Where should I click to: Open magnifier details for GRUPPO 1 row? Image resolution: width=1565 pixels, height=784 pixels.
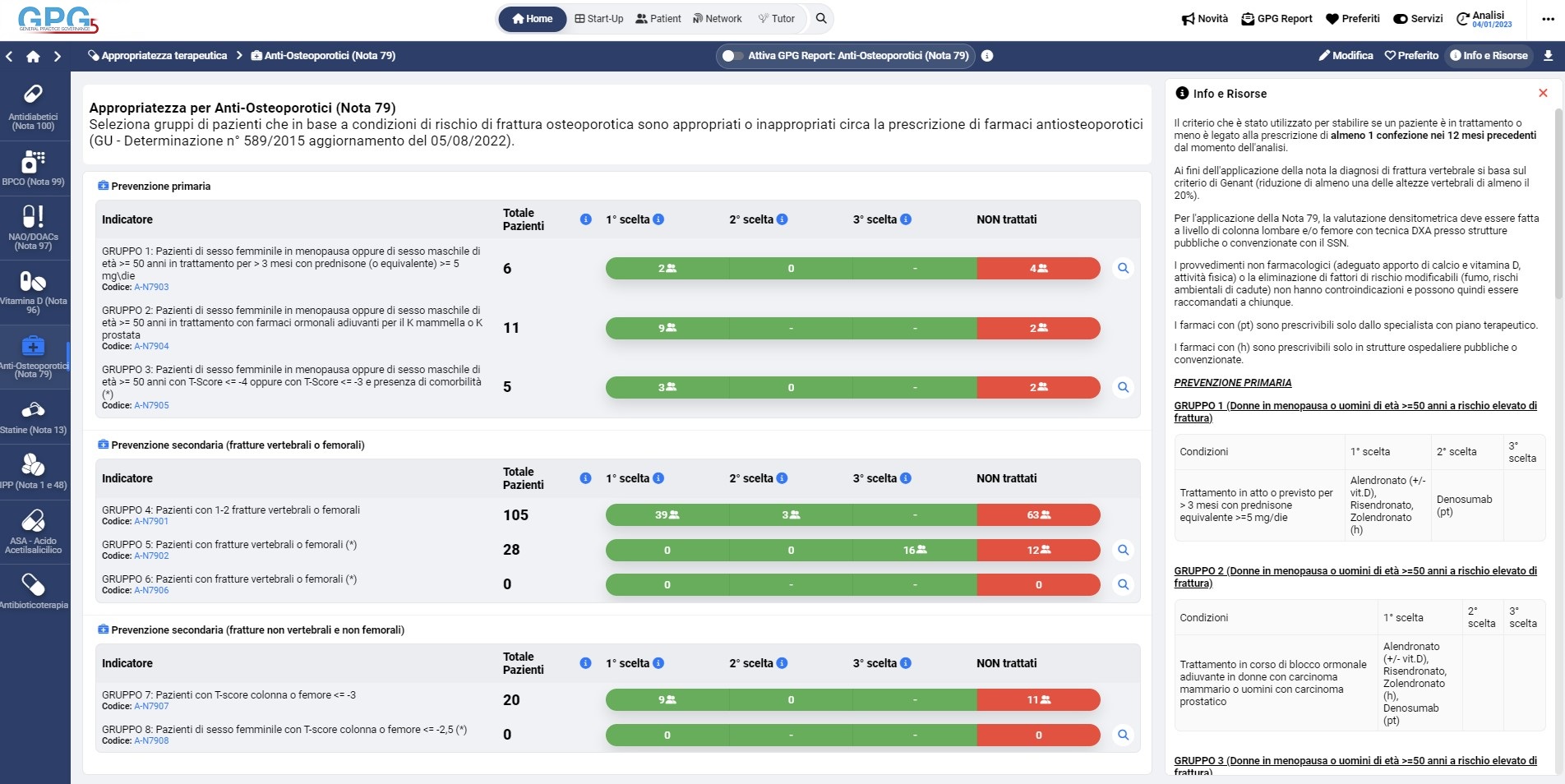tap(1123, 269)
